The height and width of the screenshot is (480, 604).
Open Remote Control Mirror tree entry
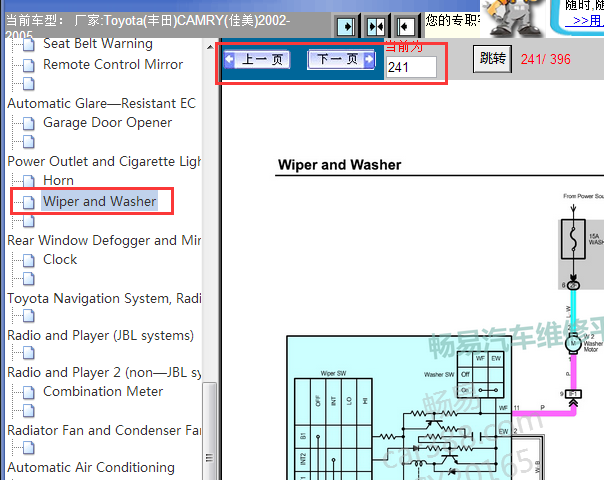[x=113, y=64]
